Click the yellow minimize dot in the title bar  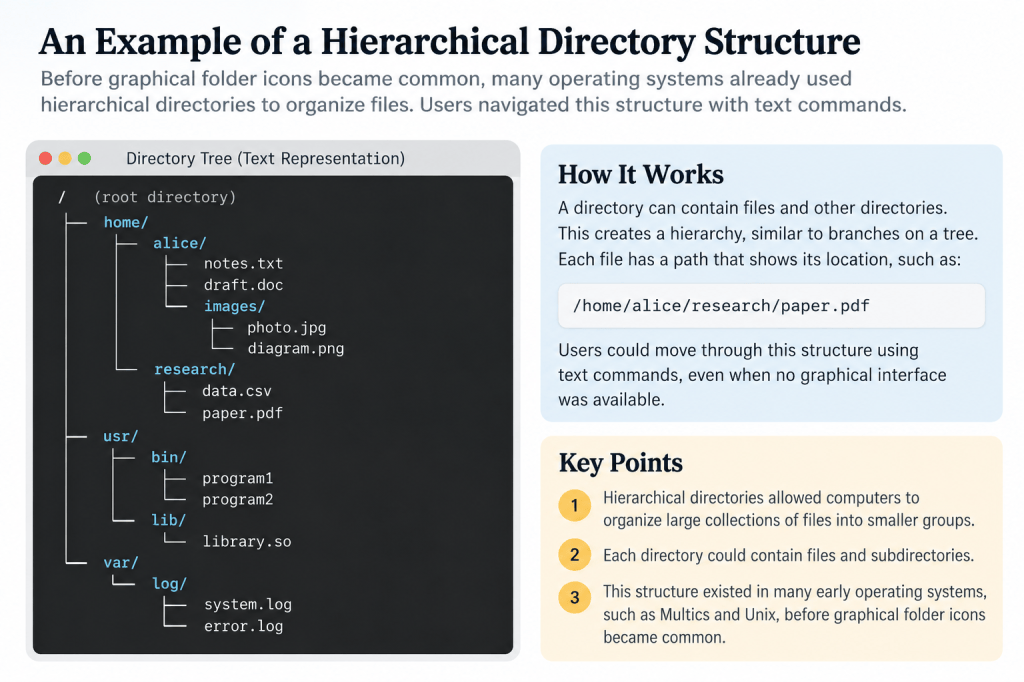click(x=65, y=158)
